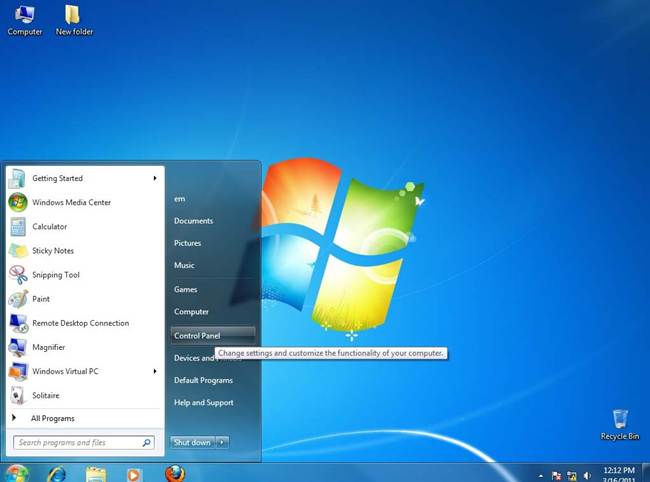Open the Getting Started icon
The height and width of the screenshot is (482, 650).
[18, 179]
